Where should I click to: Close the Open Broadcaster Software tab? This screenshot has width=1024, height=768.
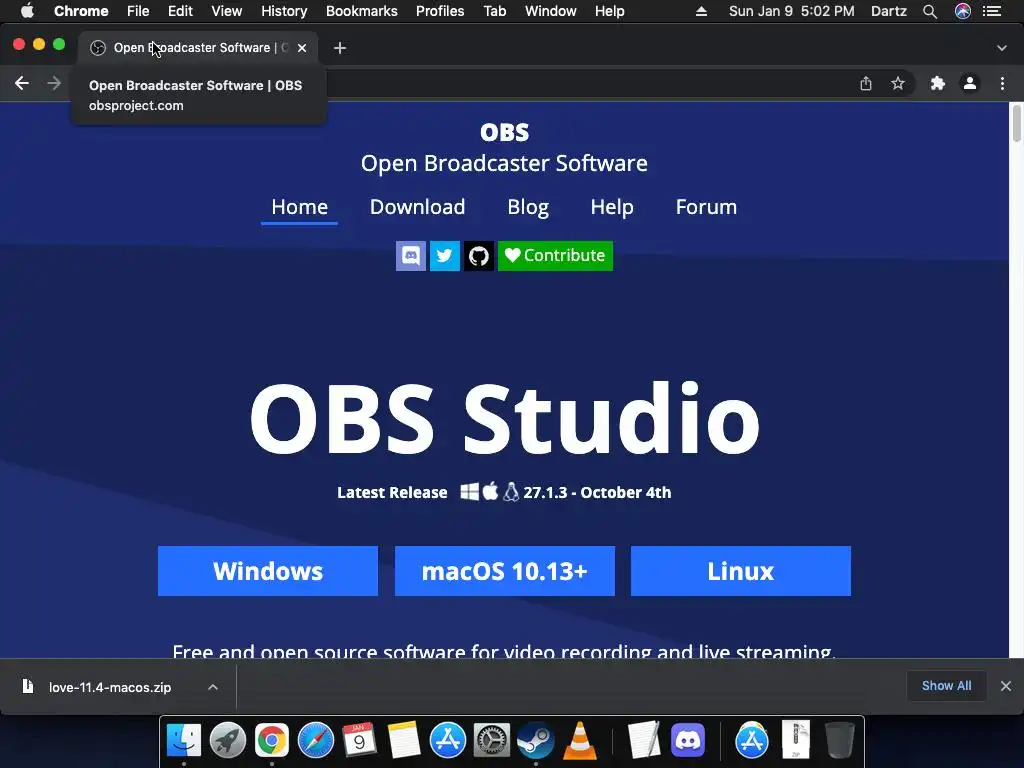point(302,48)
